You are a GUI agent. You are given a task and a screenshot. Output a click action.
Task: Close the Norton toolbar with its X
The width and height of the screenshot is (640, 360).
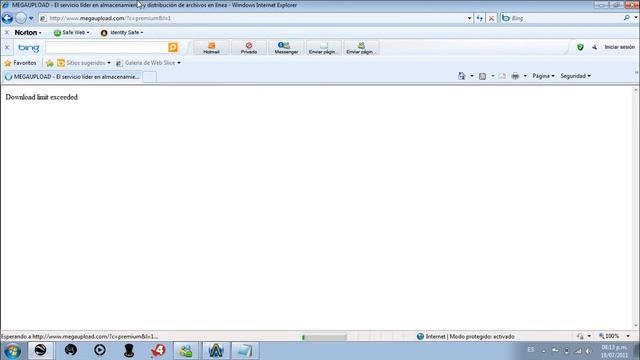7,32
